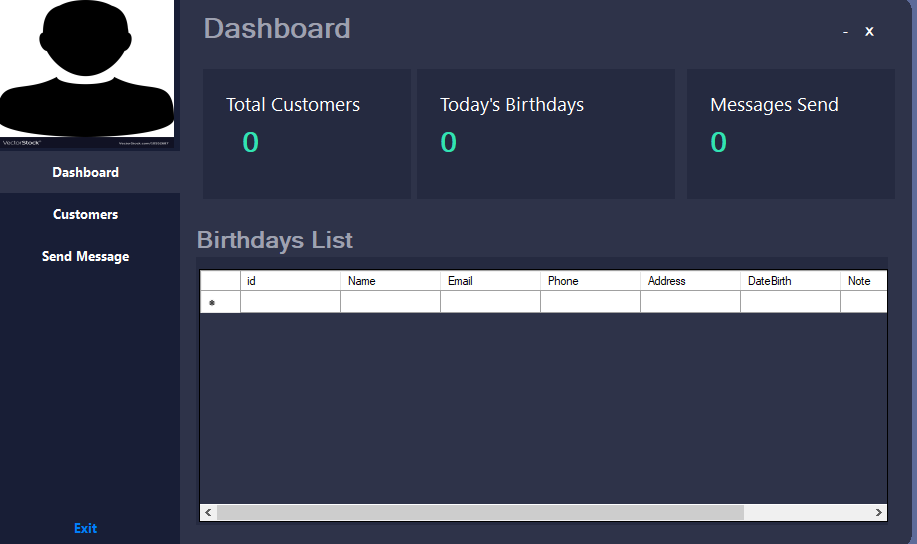Image resolution: width=917 pixels, height=544 pixels.
Task: Click the Messages Send card label
Action: pos(774,105)
